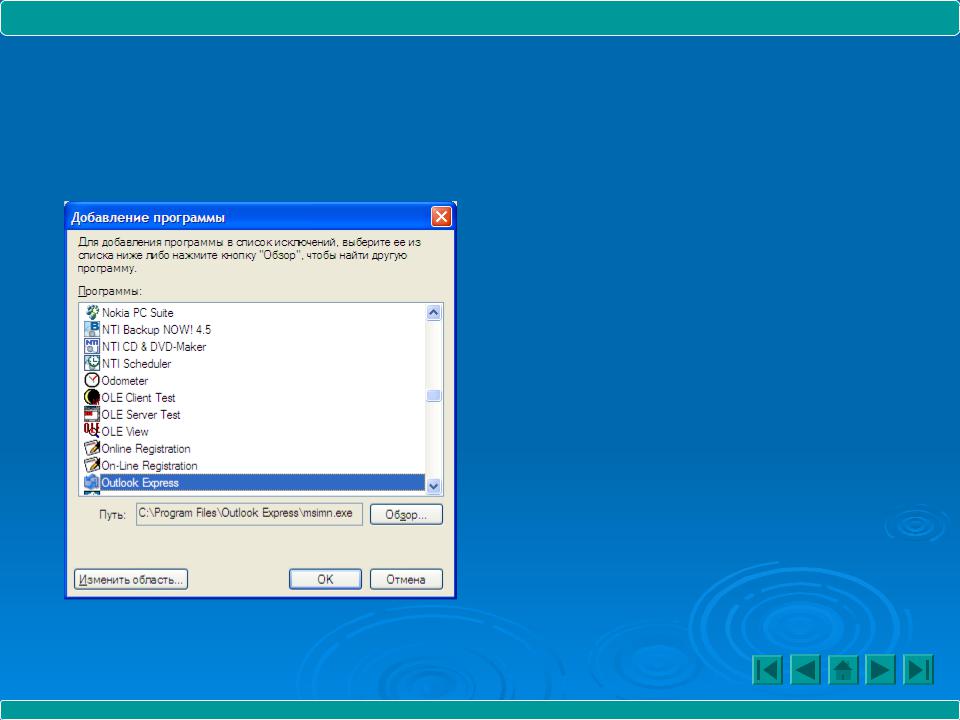Click the NTI Backup NOW! 4.5 icon
This screenshot has height=720, width=960.
point(92,329)
